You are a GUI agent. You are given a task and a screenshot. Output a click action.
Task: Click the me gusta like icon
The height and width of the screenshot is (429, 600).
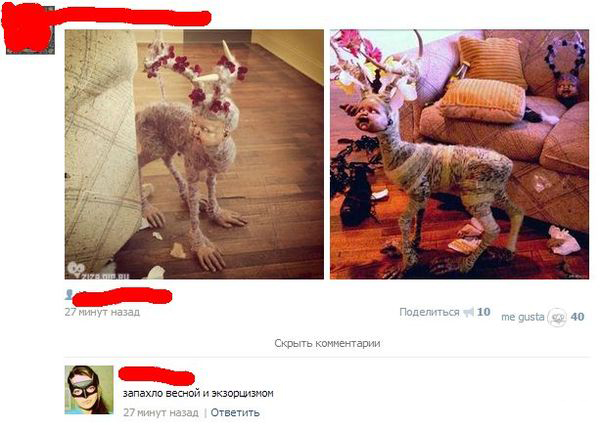pyautogui.click(x=557, y=317)
